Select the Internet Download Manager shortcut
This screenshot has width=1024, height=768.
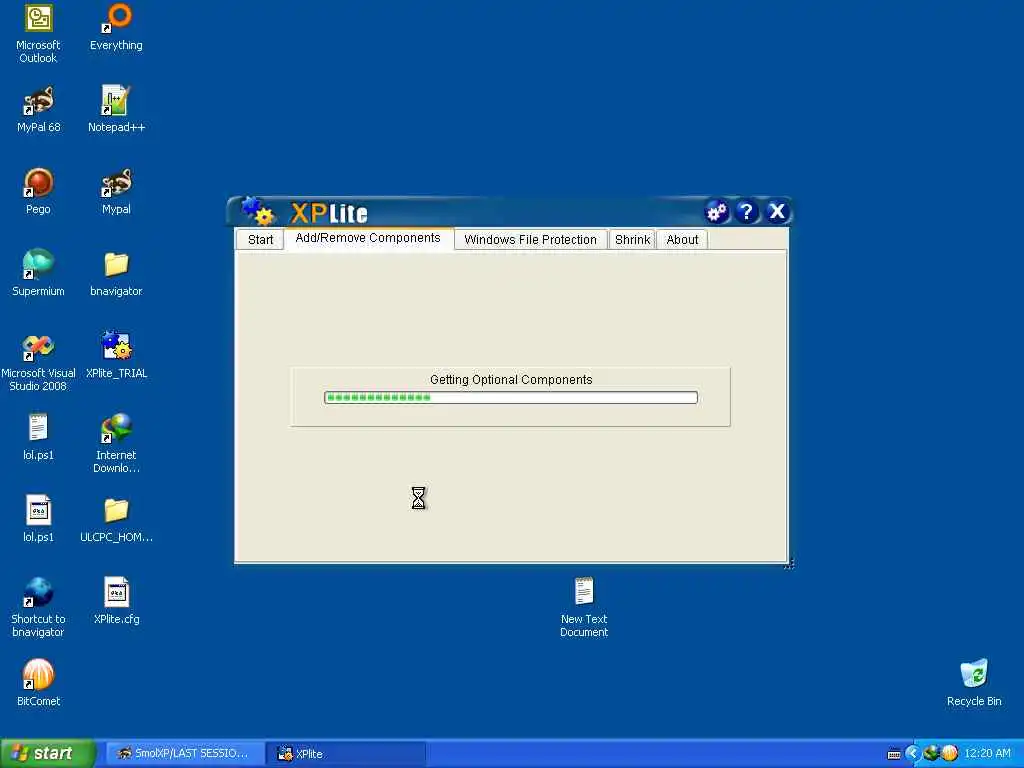coord(116,444)
